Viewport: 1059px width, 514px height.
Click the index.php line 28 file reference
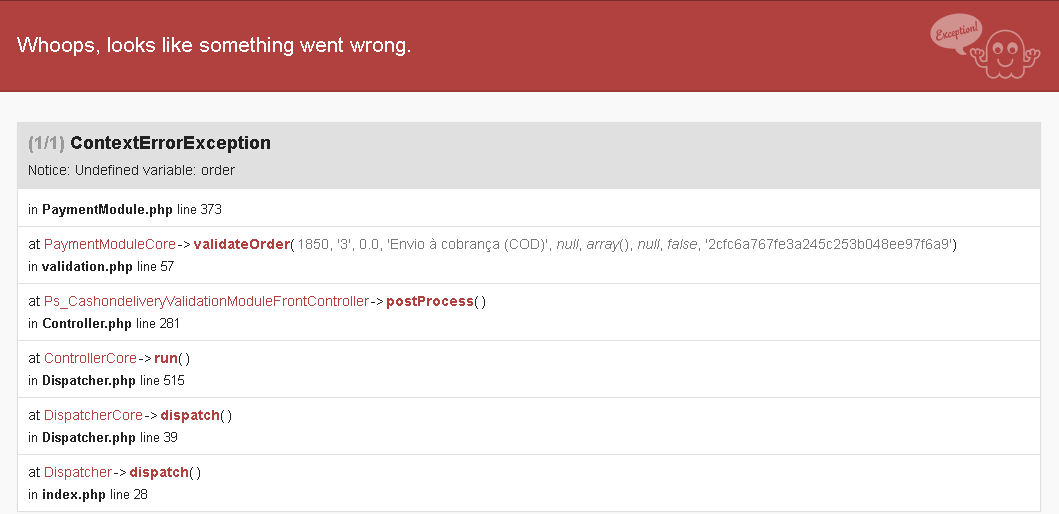(x=88, y=494)
